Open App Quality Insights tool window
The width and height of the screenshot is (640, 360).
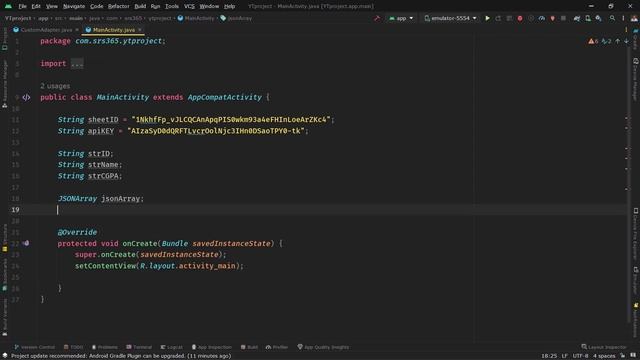(323, 347)
